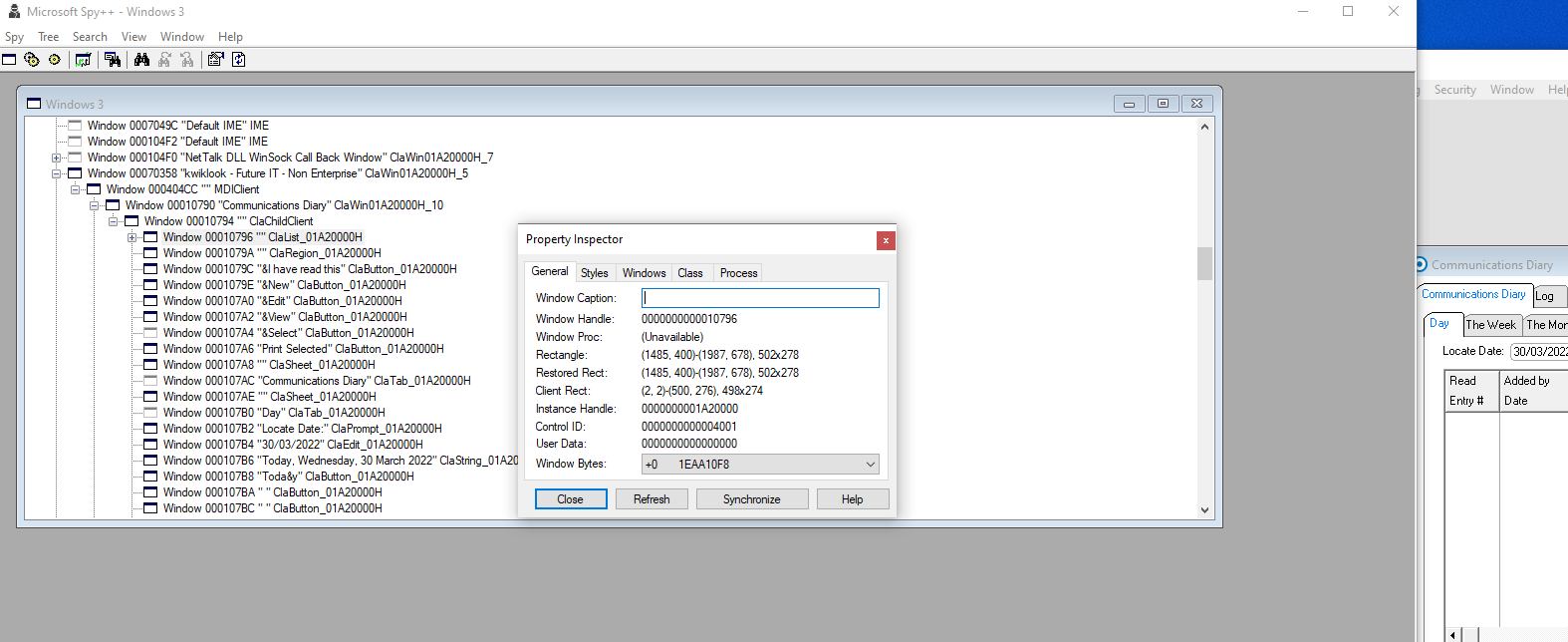Click the Refresh button in Property Inspector
The height and width of the screenshot is (642, 1568).
pyautogui.click(x=652, y=499)
